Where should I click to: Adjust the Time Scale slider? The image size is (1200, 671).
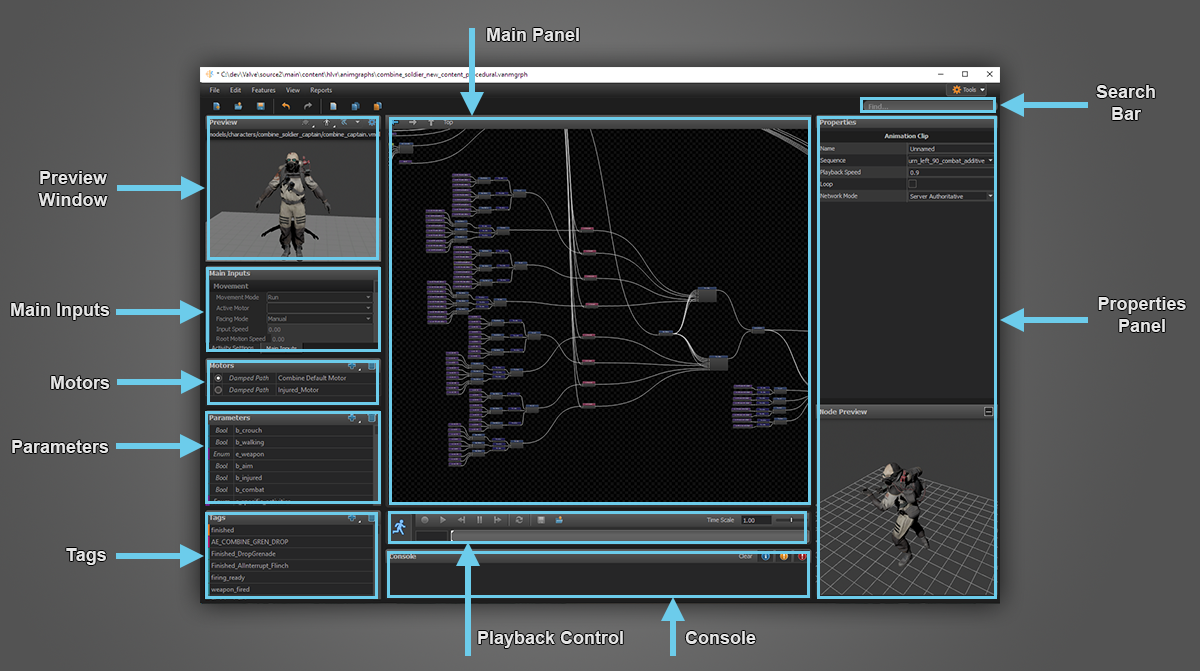pos(790,520)
